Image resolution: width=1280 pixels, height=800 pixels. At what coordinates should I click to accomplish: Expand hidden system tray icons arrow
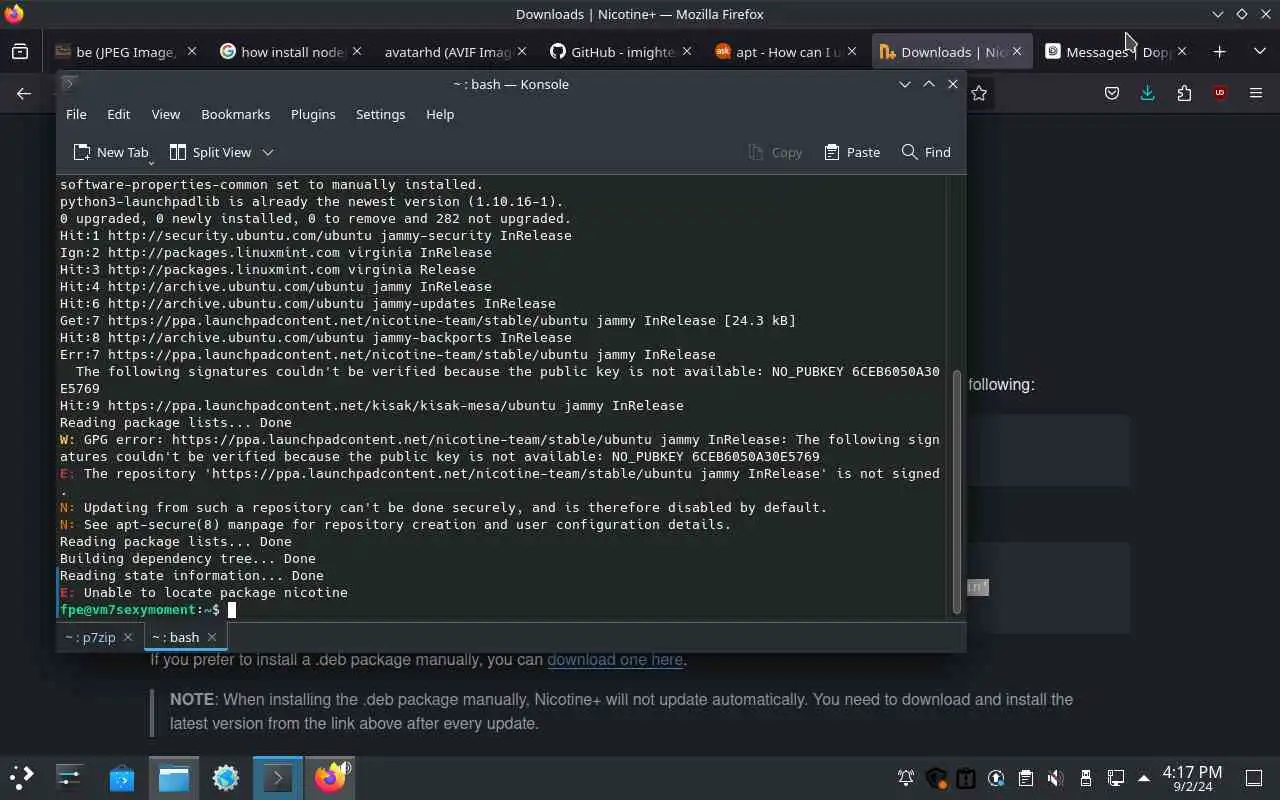click(x=1144, y=778)
